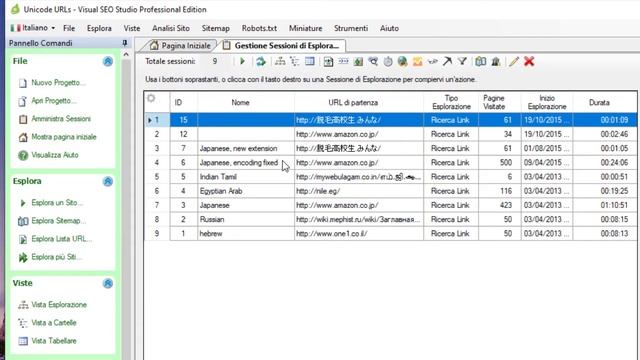Select 'Japanese, new extension' session name
The height and width of the screenshot is (360, 640).
(238, 149)
